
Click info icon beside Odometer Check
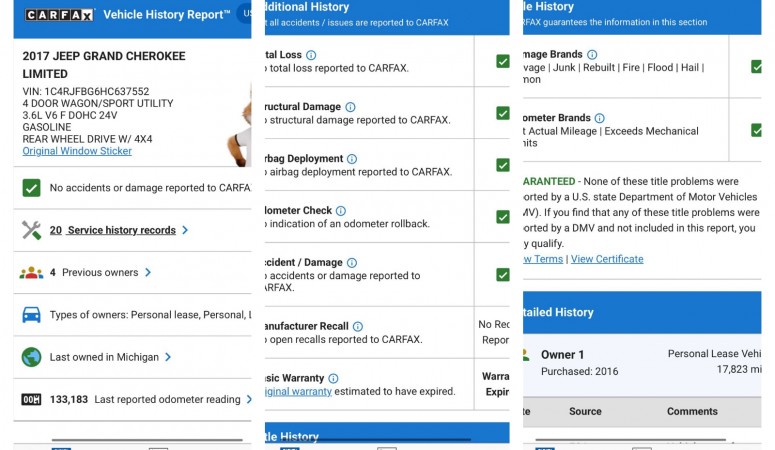pyautogui.click(x=341, y=211)
